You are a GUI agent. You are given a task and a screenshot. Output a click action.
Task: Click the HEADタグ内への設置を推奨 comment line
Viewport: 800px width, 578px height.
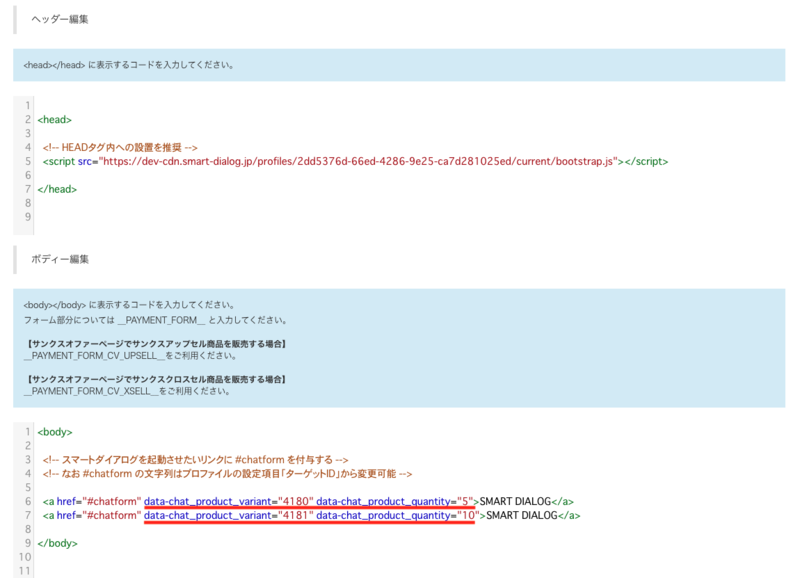[120, 147]
